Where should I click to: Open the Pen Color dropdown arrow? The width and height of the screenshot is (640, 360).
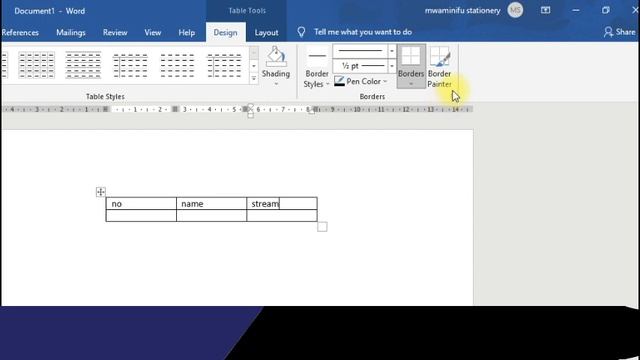385,81
